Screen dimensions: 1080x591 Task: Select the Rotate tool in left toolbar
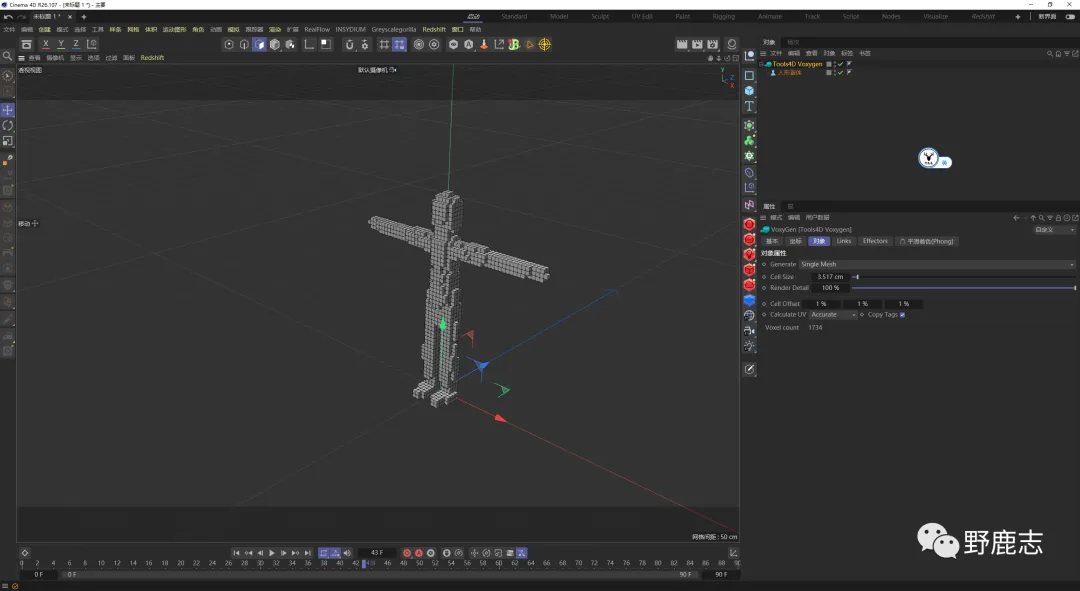pyautogui.click(x=8, y=125)
